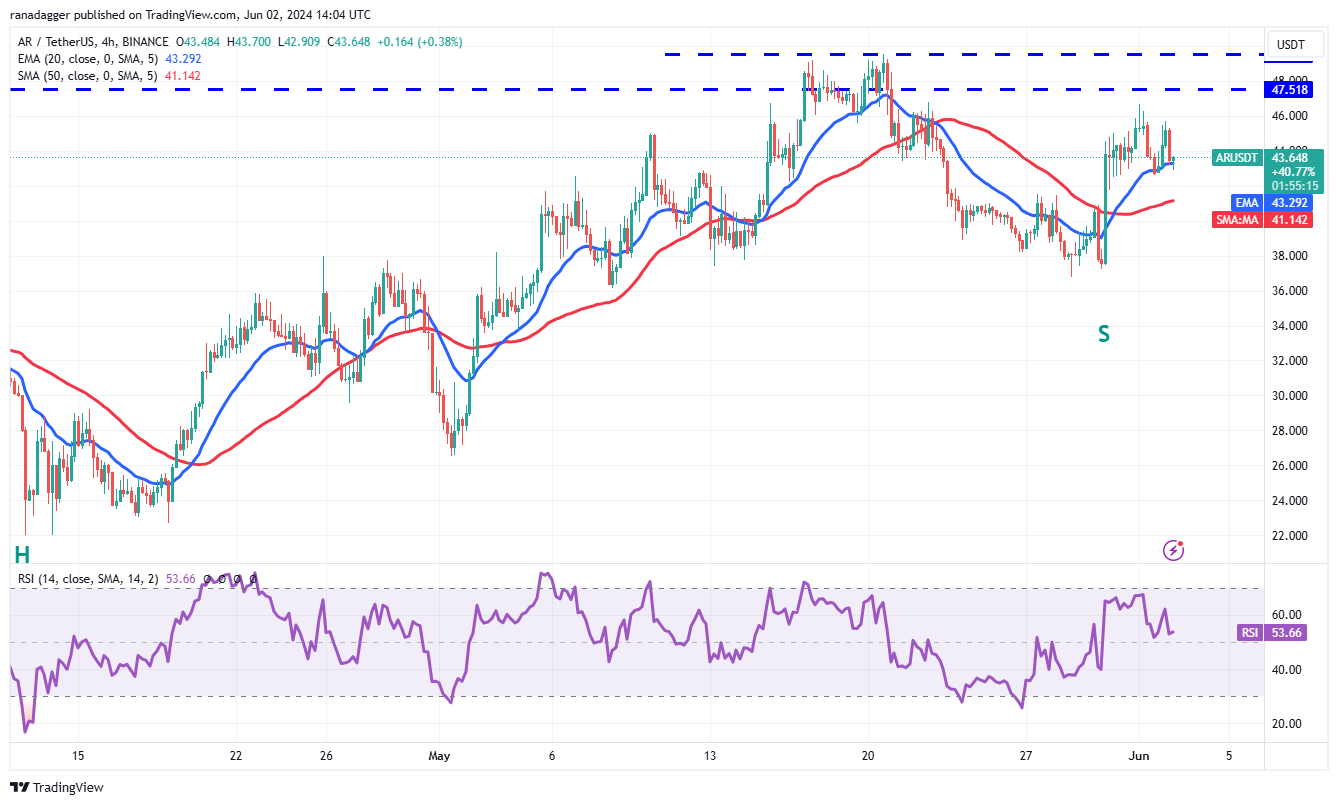Click the 60.00 level on RSI scale

[1288, 615]
